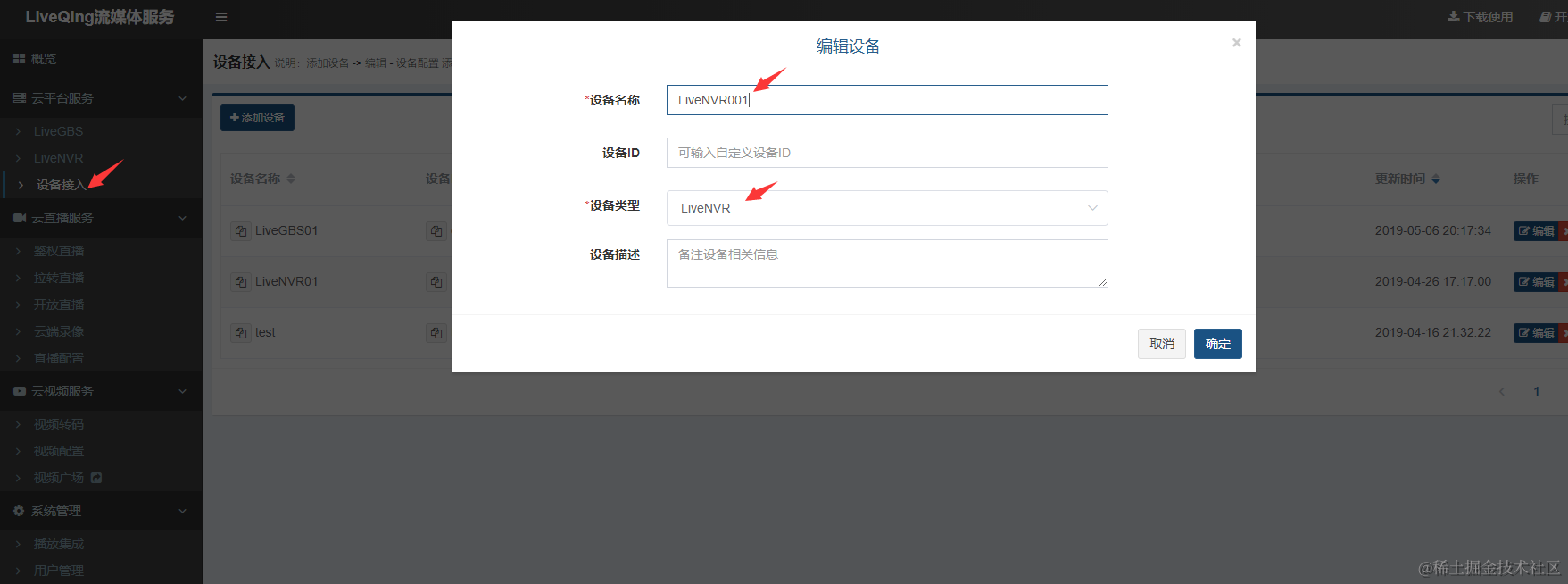Click the 取消 button
The width and height of the screenshot is (1568, 584).
(1162, 344)
